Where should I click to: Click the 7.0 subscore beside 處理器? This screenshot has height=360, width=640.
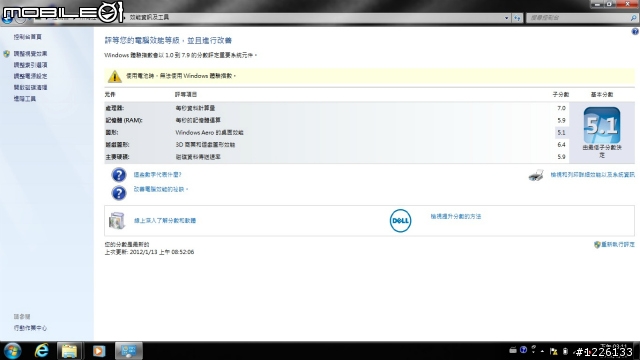click(x=561, y=108)
